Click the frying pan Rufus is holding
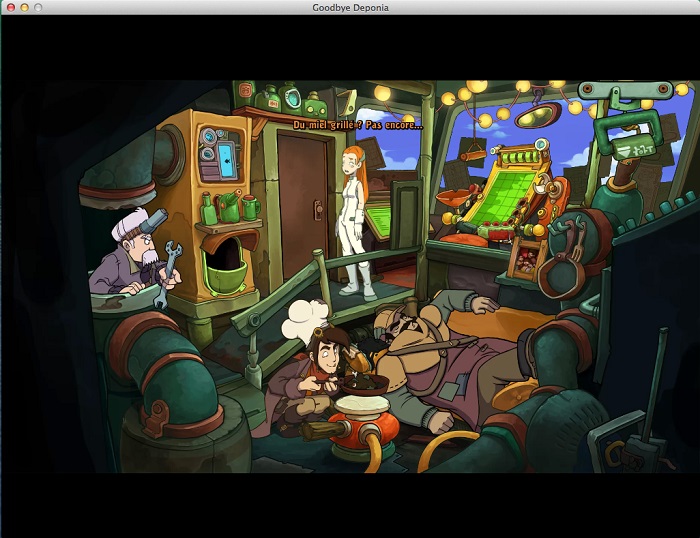This screenshot has height=538, width=700. point(366,384)
